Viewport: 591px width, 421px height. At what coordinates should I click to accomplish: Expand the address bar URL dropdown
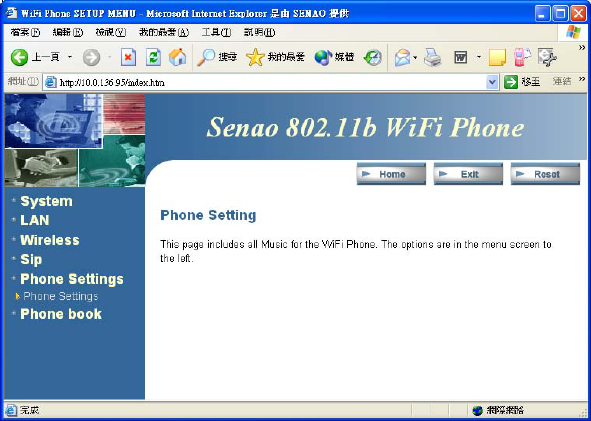(x=492, y=82)
